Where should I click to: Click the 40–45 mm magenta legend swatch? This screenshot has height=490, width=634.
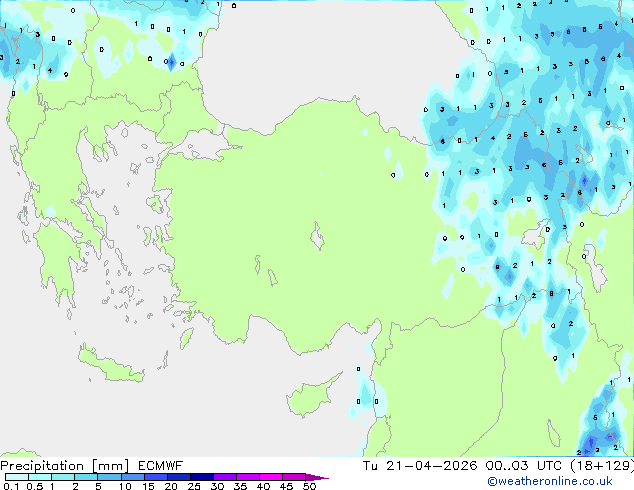[x=271, y=477]
